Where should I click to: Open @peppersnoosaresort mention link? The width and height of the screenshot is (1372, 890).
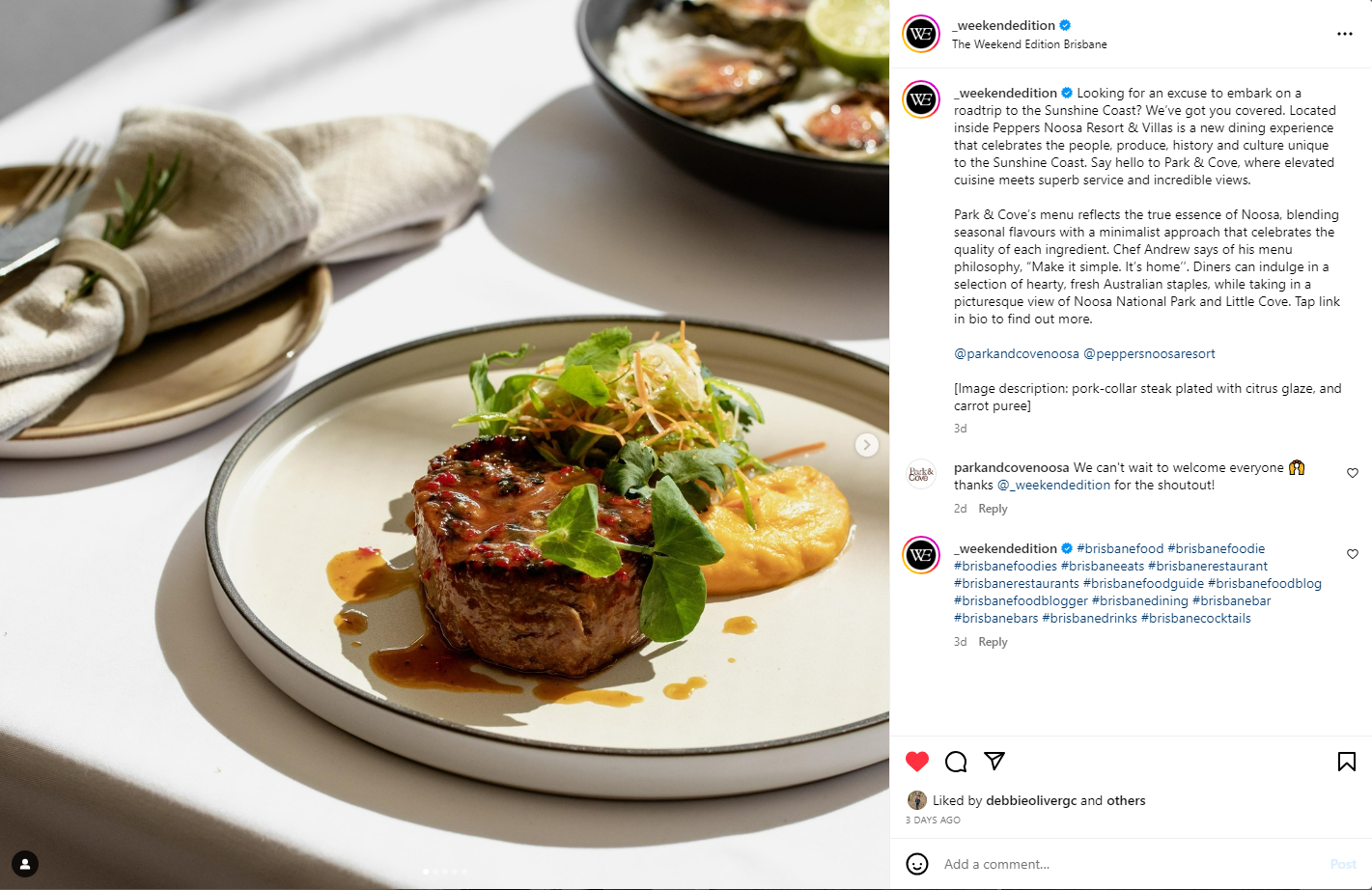tap(1149, 354)
